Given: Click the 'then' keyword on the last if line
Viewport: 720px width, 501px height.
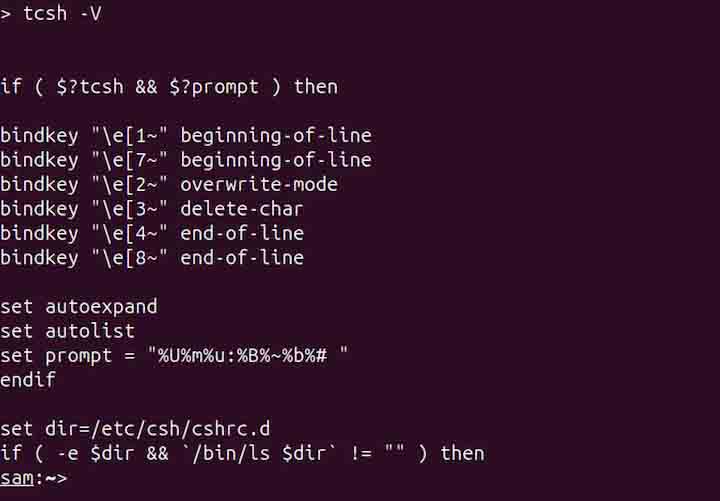Looking at the screenshot, I should 462,453.
